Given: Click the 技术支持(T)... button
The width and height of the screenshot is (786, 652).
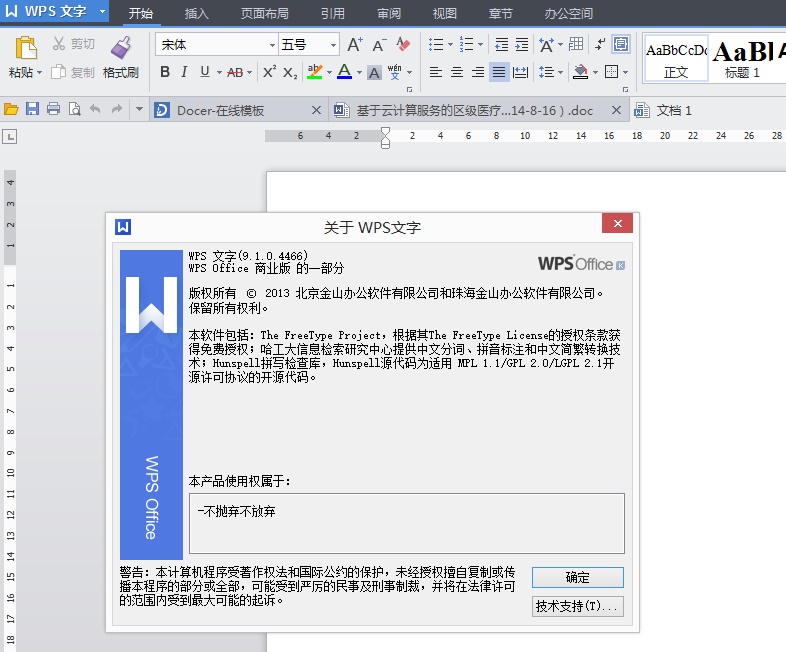Looking at the screenshot, I should pyautogui.click(x=577, y=606).
